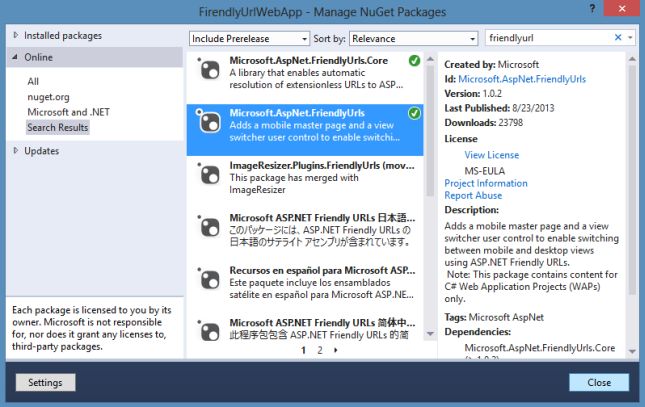Click the Recursos en español package icon
The image size is (645, 407).
point(209,279)
